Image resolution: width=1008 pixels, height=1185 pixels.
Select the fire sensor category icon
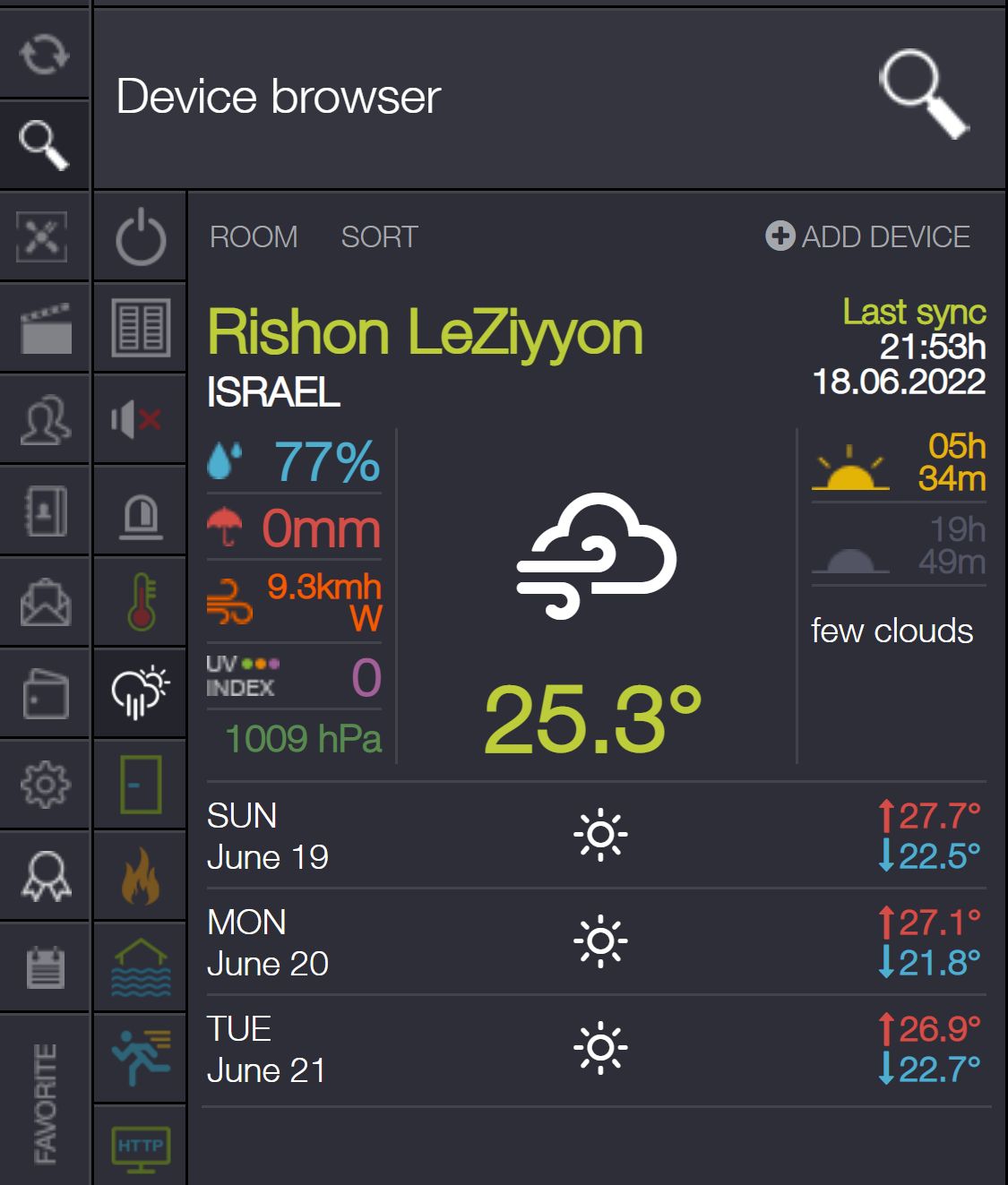(140, 876)
